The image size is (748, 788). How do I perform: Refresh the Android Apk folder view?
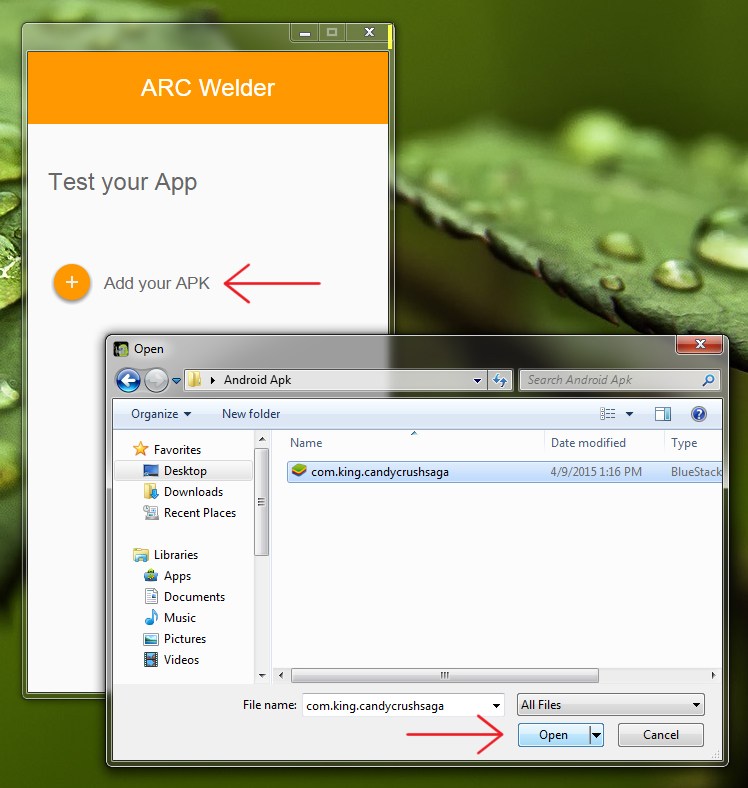pos(499,380)
